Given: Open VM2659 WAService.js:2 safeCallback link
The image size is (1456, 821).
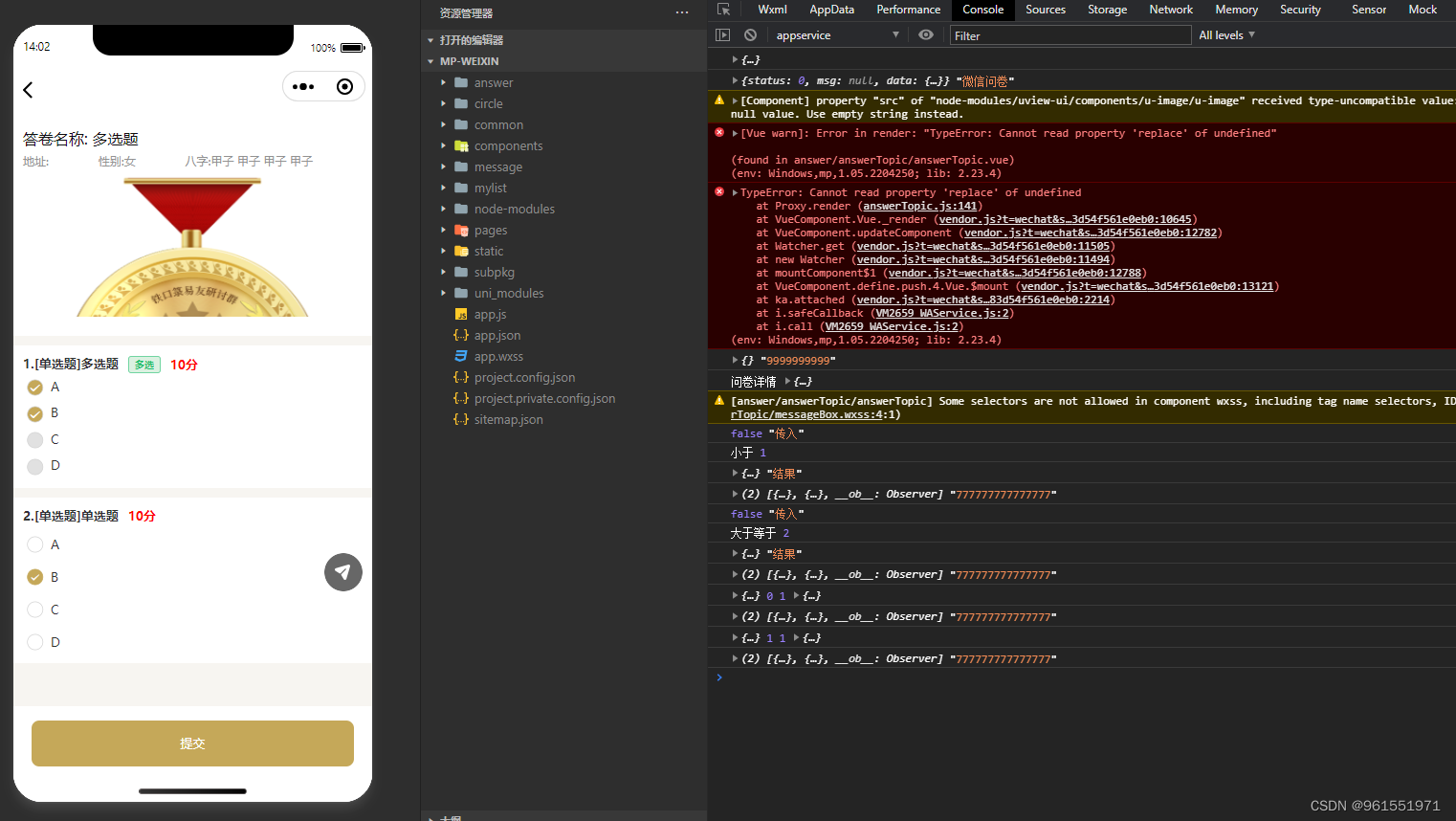Looking at the screenshot, I should tap(941, 313).
